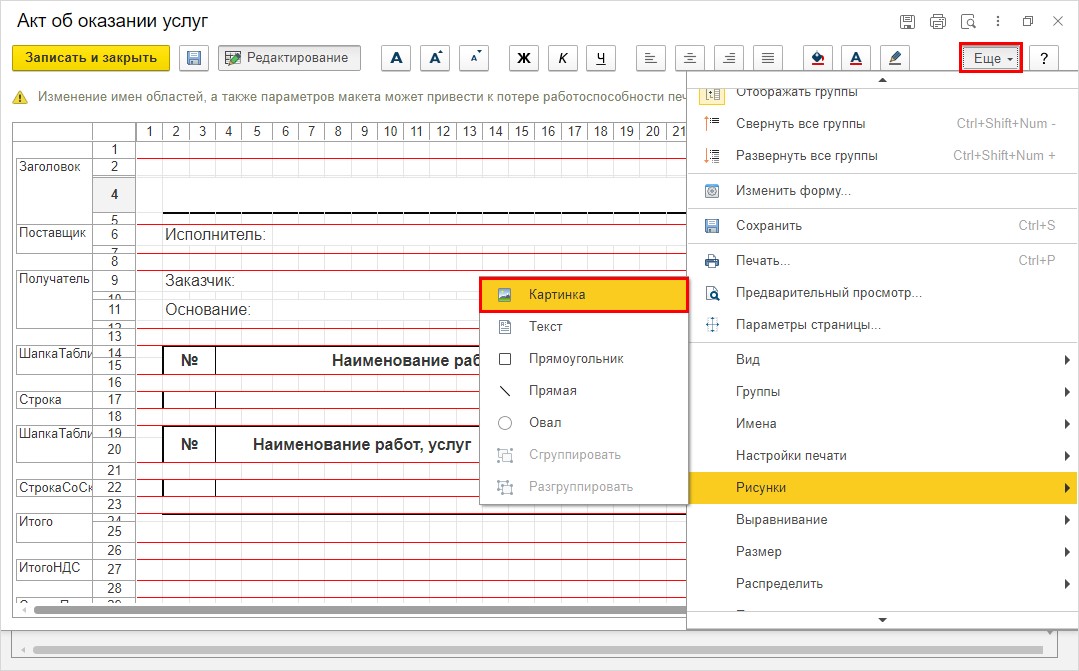Choose Текст from Рисунки submenu
This screenshot has height=671, width=1079.
coord(584,326)
